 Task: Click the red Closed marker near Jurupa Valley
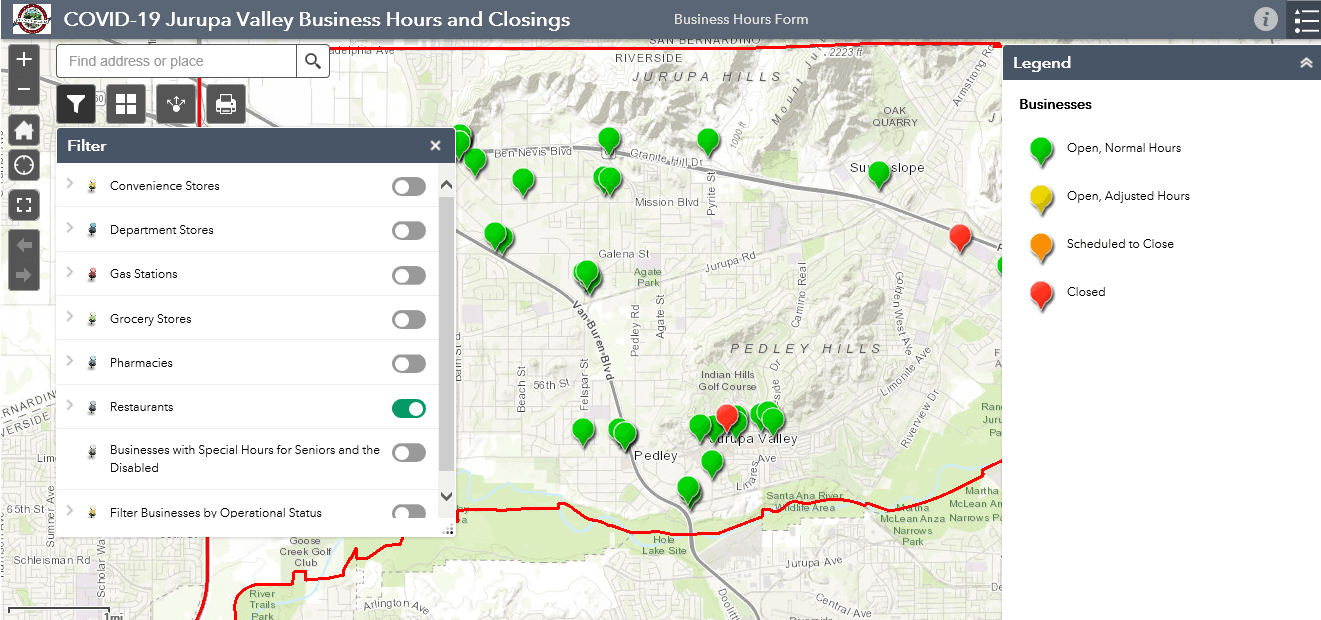[x=727, y=416]
